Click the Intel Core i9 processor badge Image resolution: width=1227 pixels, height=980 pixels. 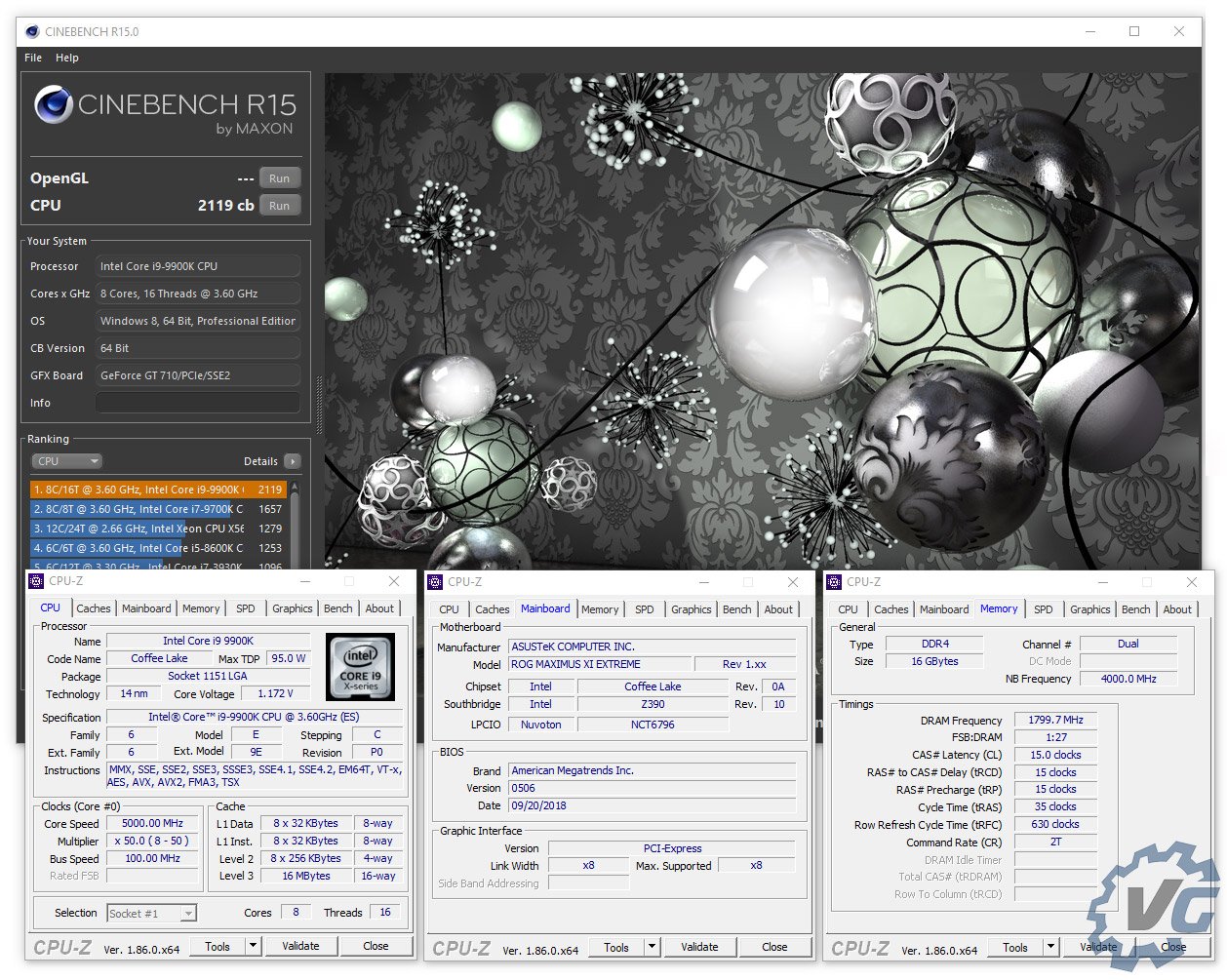coord(360,667)
